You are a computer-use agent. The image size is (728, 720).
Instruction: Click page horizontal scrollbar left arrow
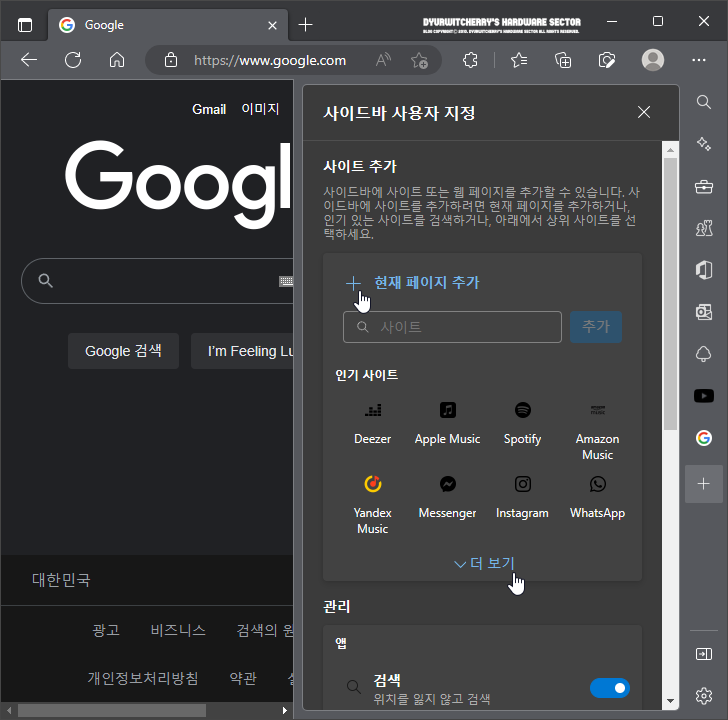click(x=9, y=710)
